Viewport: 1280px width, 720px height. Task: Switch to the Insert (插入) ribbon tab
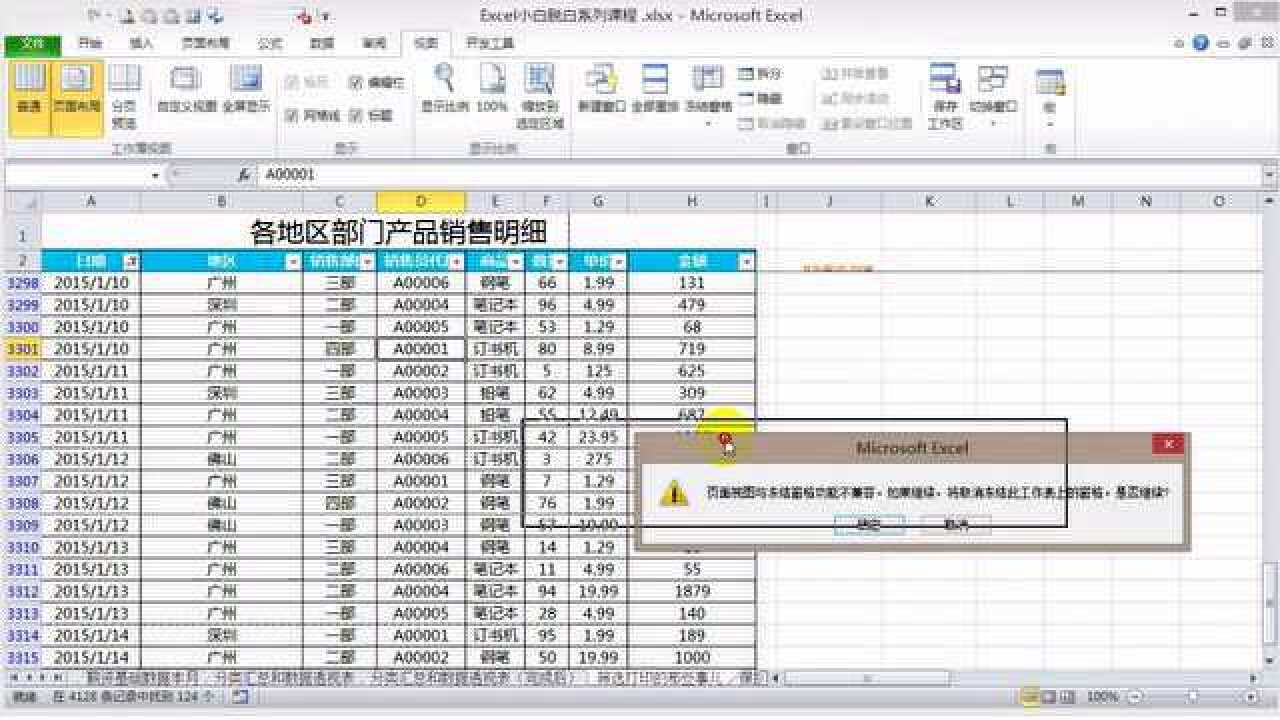(x=142, y=44)
